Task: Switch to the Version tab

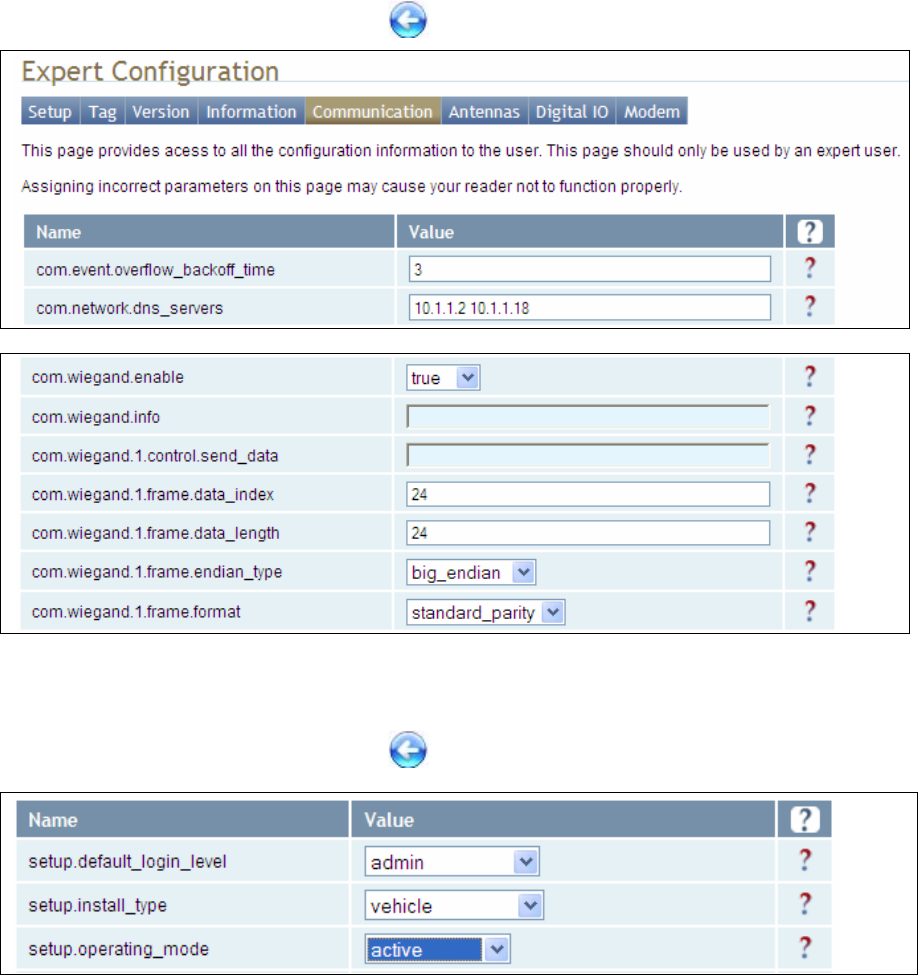Action: click(x=161, y=111)
